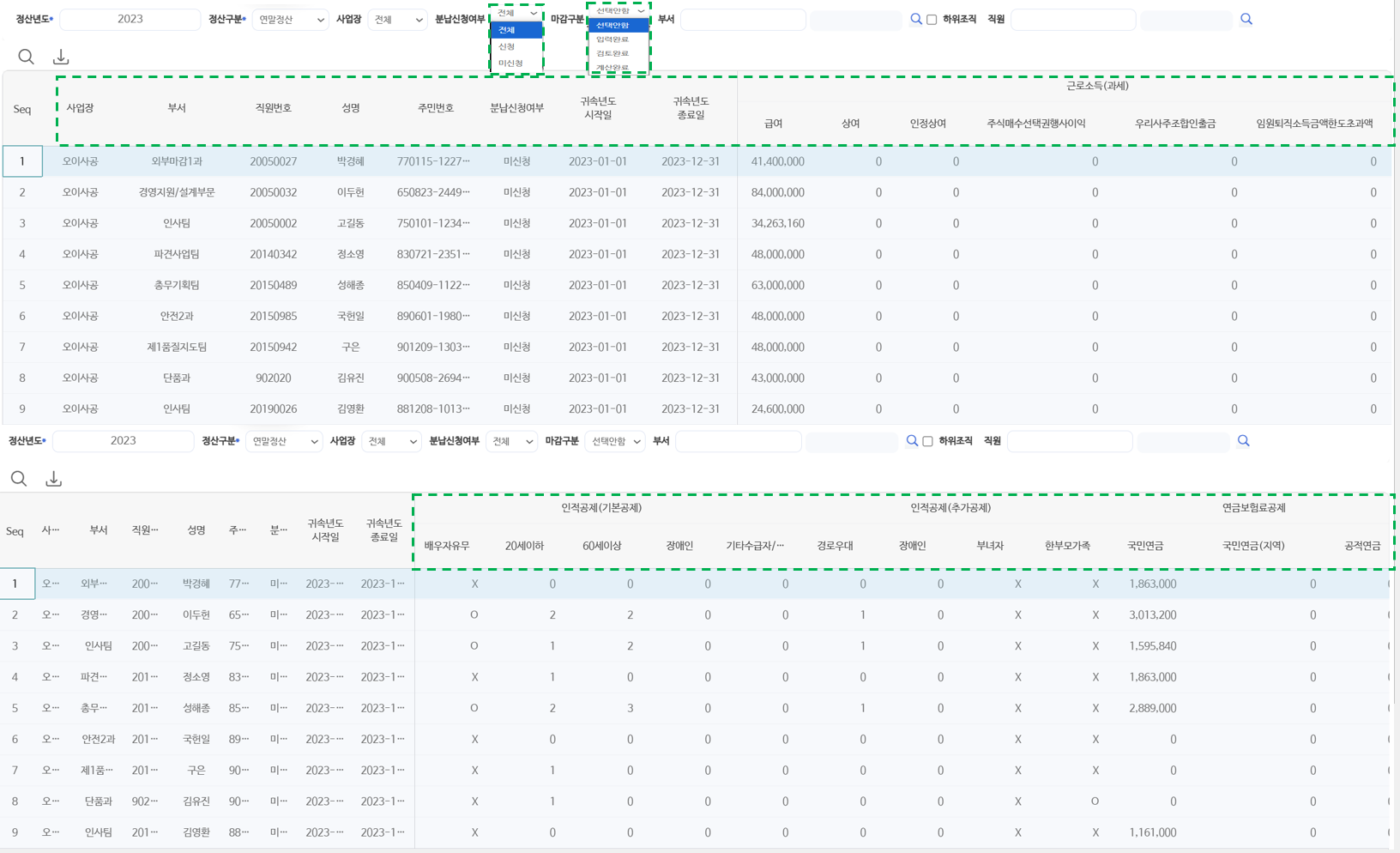1400x853 pixels.
Task: Collapse the upper 마감구분 dropdown box
Action: [619, 11]
